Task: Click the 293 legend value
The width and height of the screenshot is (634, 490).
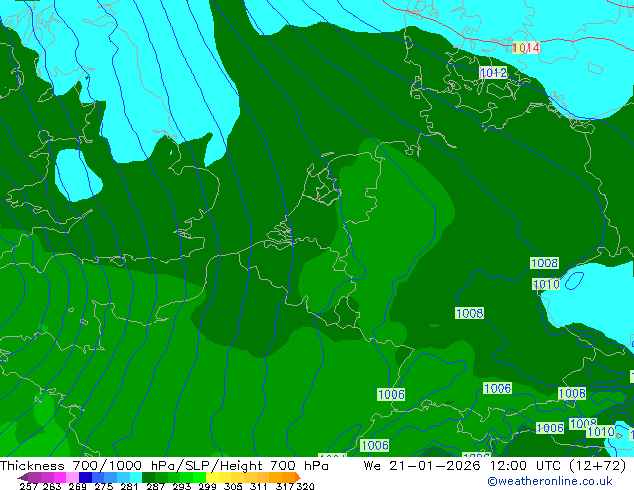Action: pos(182,486)
